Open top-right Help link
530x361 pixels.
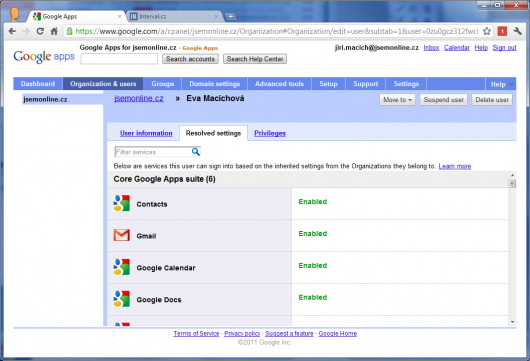(x=481, y=48)
